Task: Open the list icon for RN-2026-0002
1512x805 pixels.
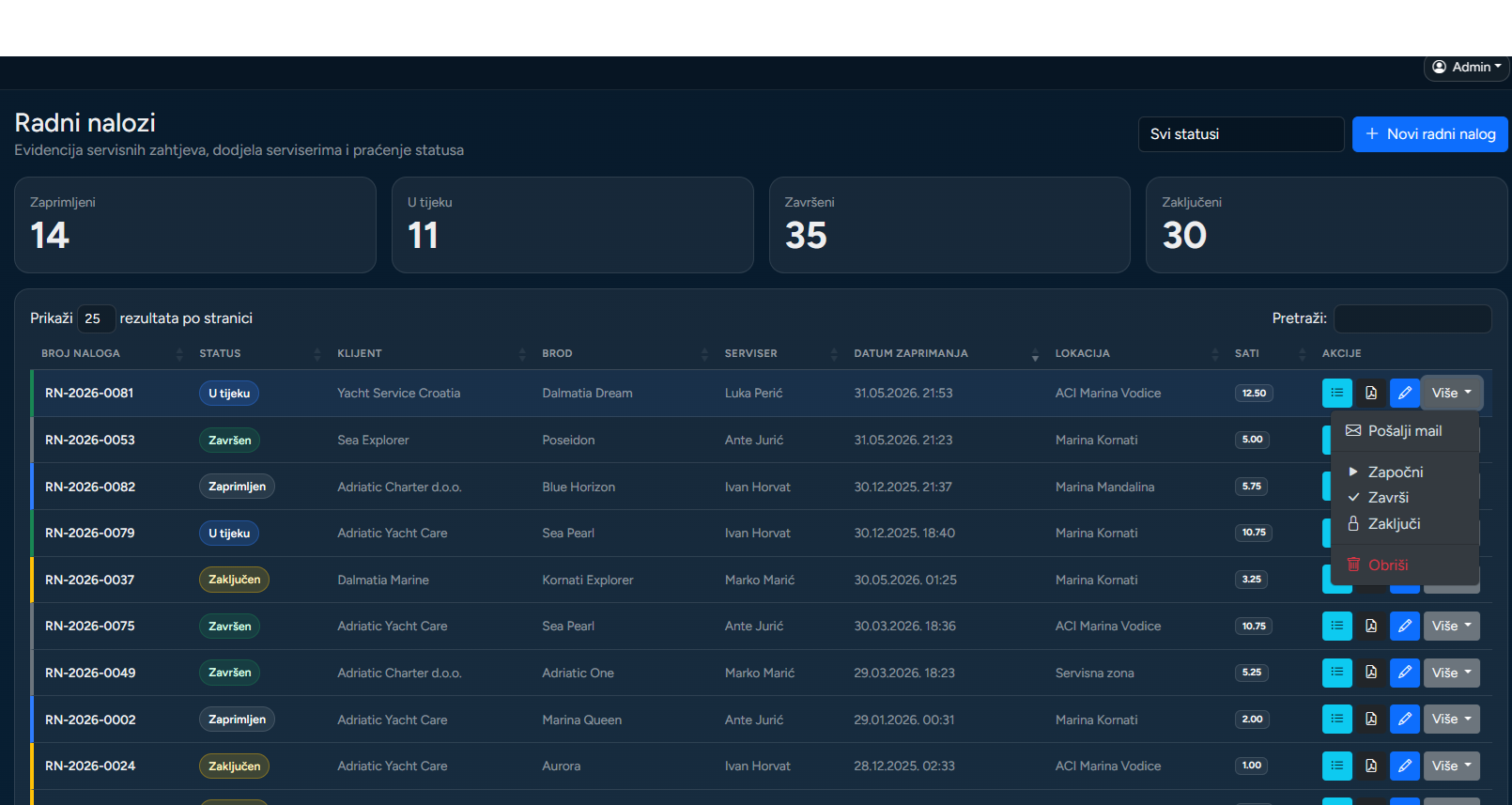Action: point(1337,720)
